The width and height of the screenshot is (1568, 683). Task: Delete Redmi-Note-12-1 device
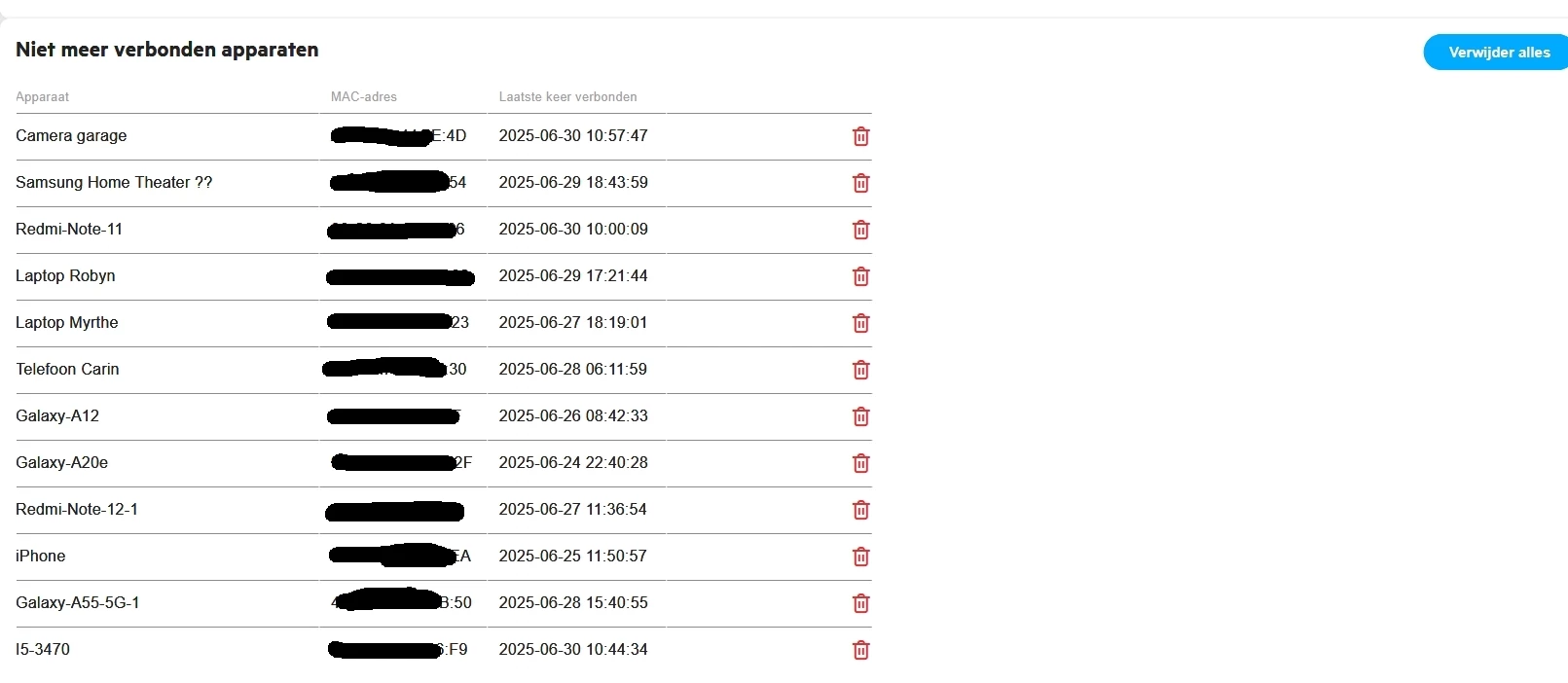pyautogui.click(x=860, y=510)
